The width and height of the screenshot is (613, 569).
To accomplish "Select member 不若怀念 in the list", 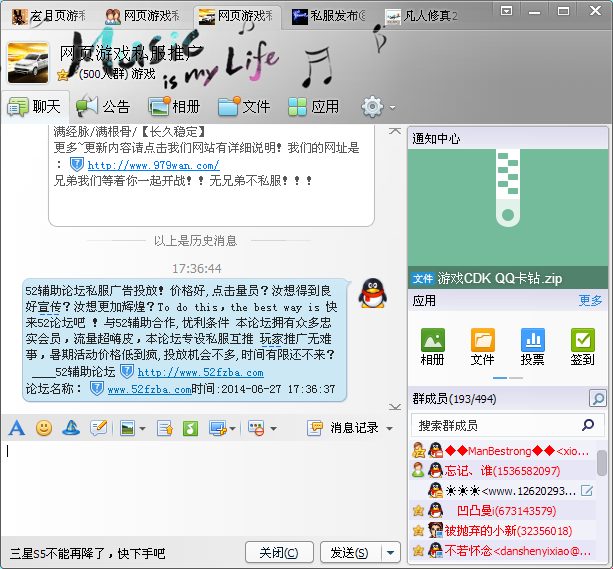I will pos(504,551).
